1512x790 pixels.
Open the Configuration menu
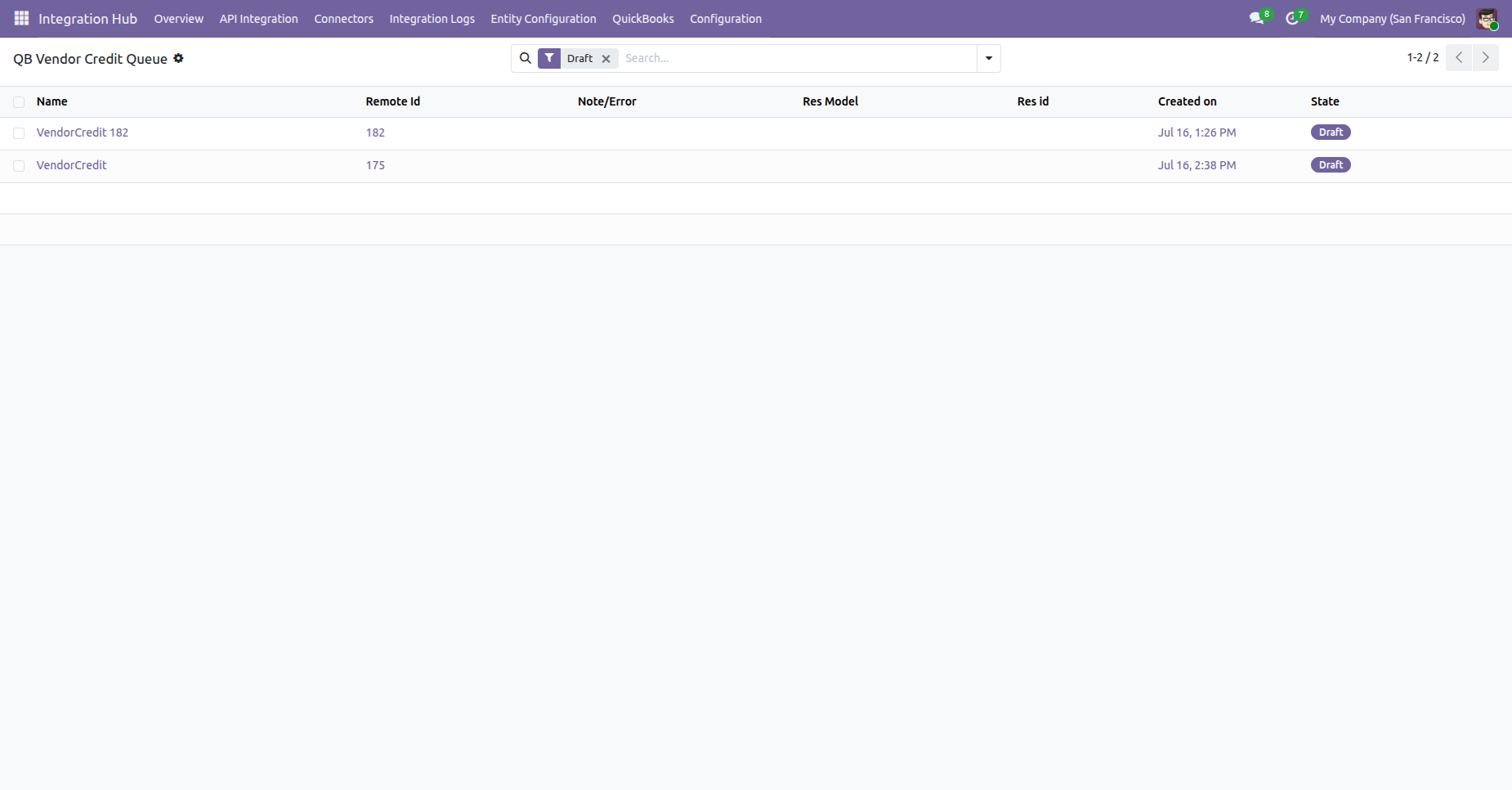(726, 19)
